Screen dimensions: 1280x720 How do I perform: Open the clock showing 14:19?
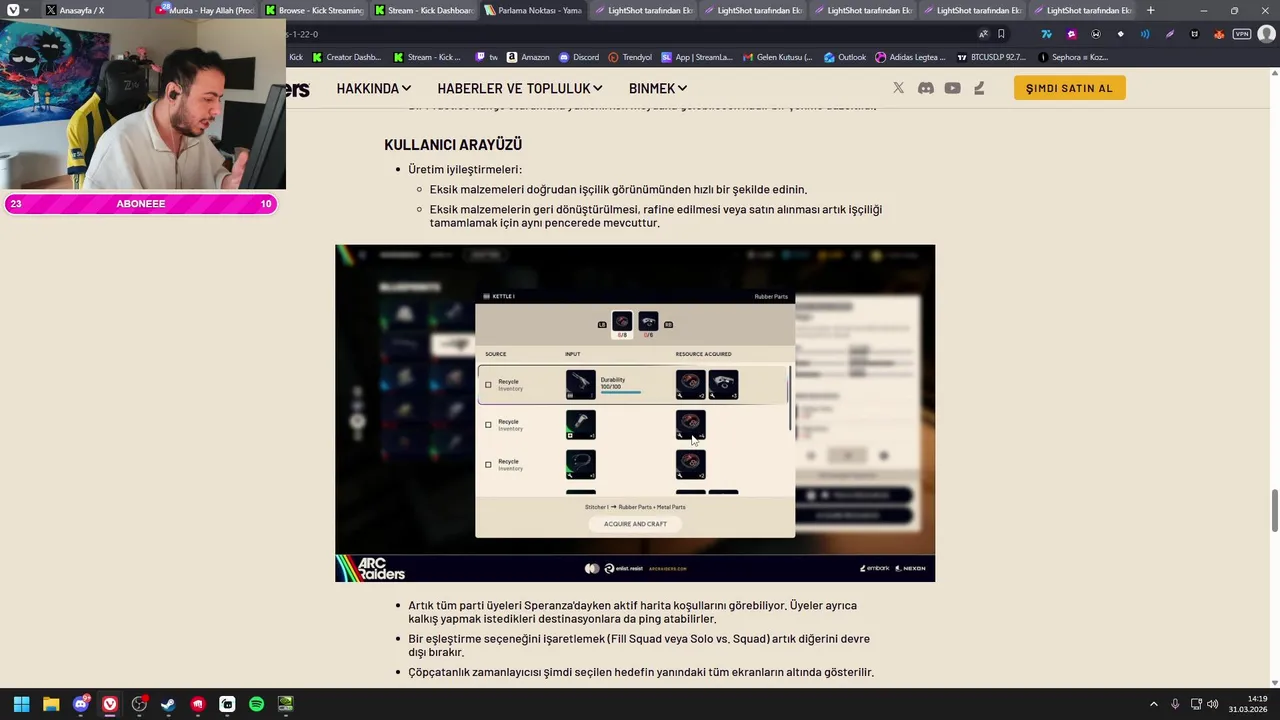(x=1250, y=704)
